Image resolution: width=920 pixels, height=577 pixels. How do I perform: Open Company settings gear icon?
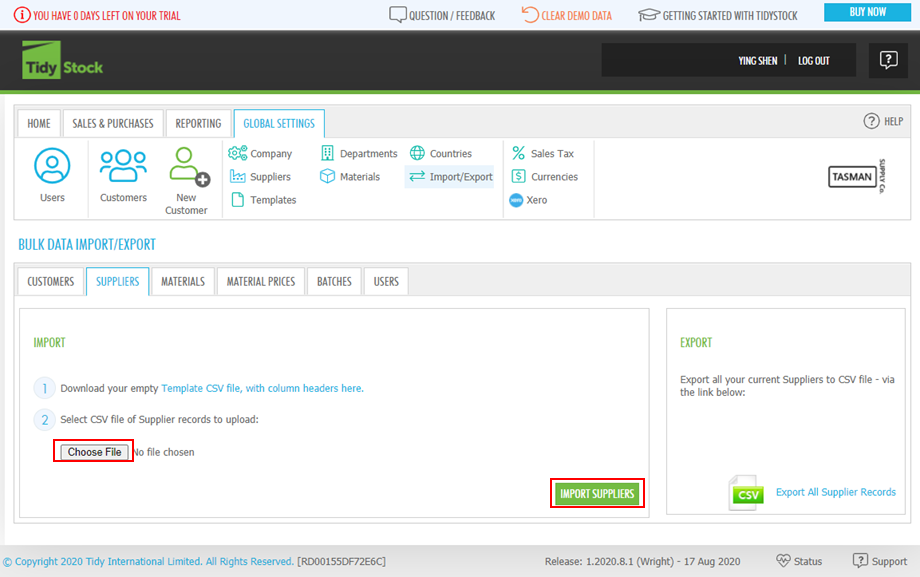(x=238, y=153)
